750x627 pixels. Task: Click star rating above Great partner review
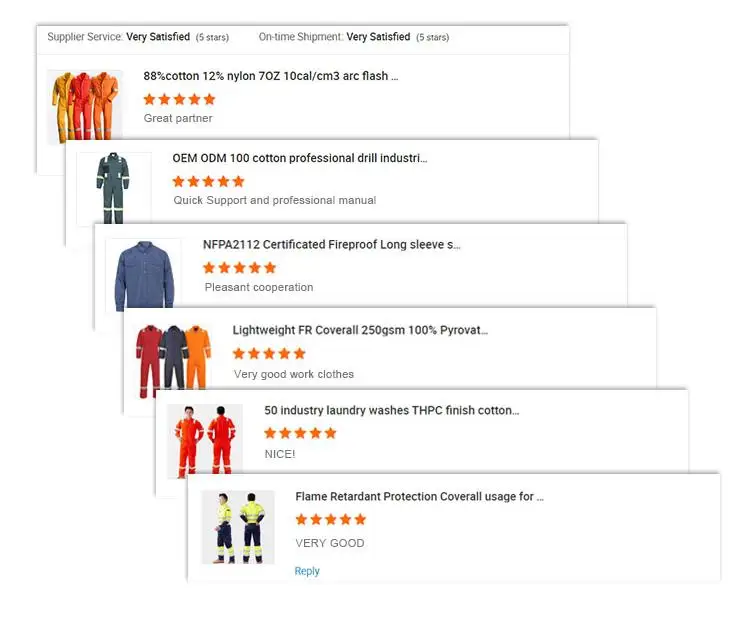(x=179, y=99)
